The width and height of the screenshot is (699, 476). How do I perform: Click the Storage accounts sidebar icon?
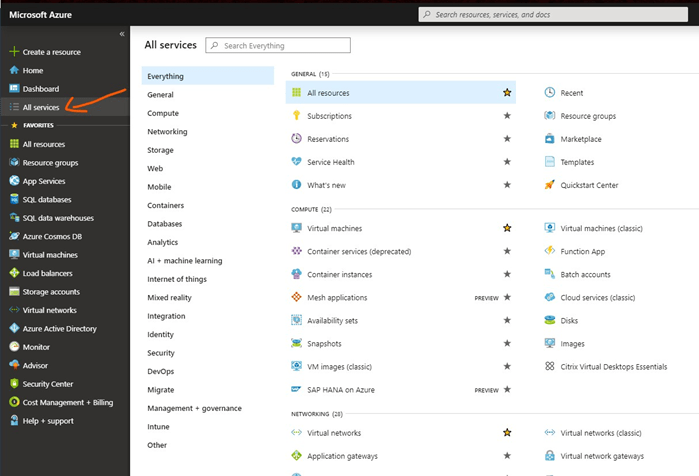[x=14, y=291]
